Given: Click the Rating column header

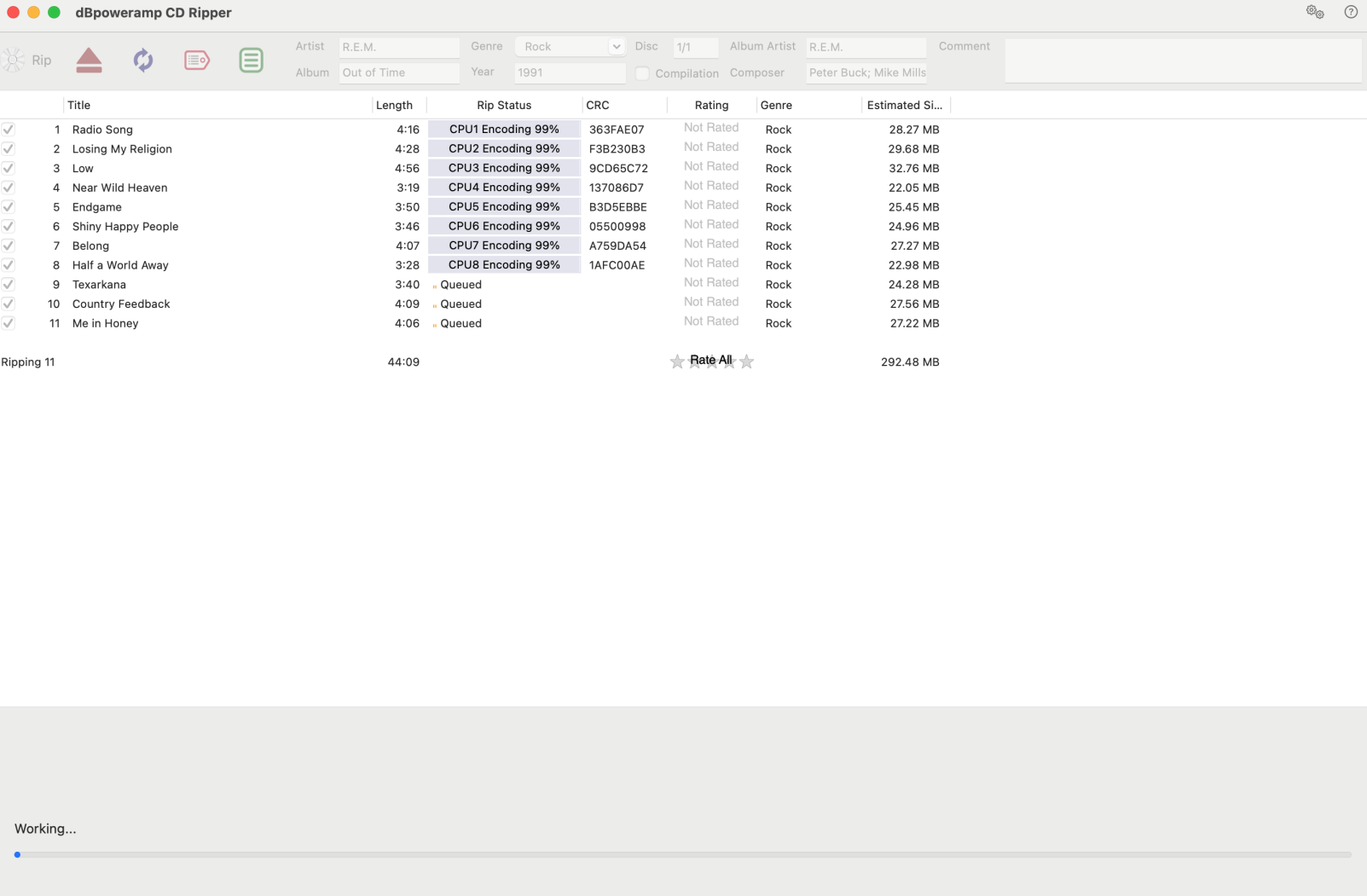Looking at the screenshot, I should coord(711,105).
